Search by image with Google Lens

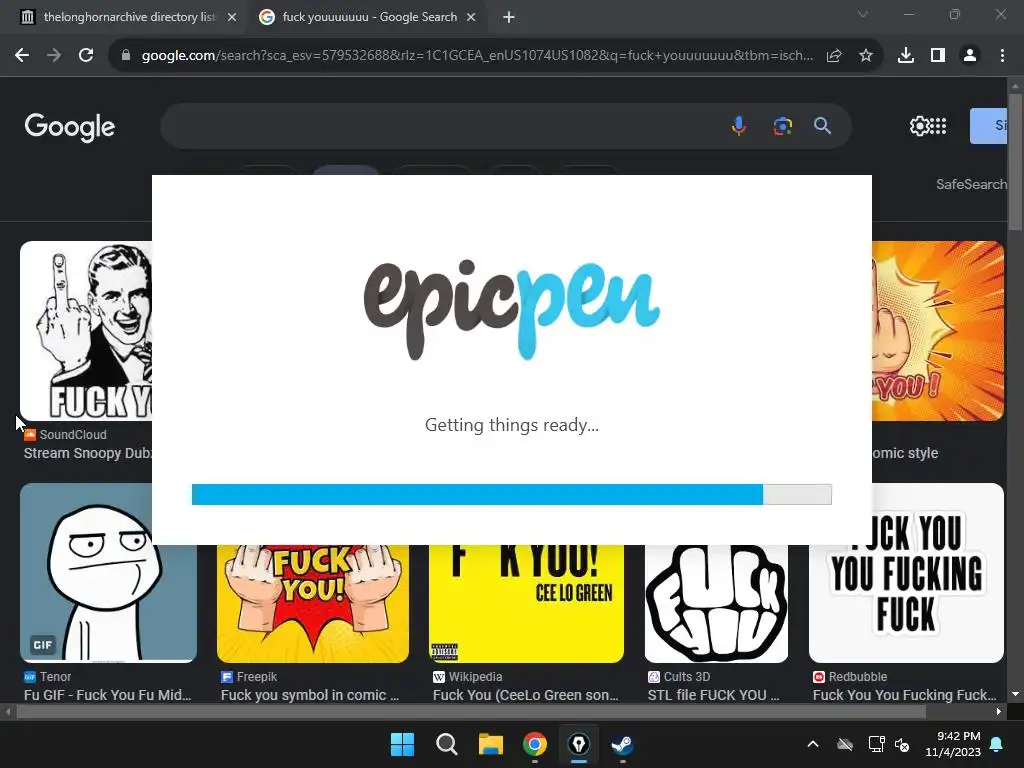click(782, 125)
